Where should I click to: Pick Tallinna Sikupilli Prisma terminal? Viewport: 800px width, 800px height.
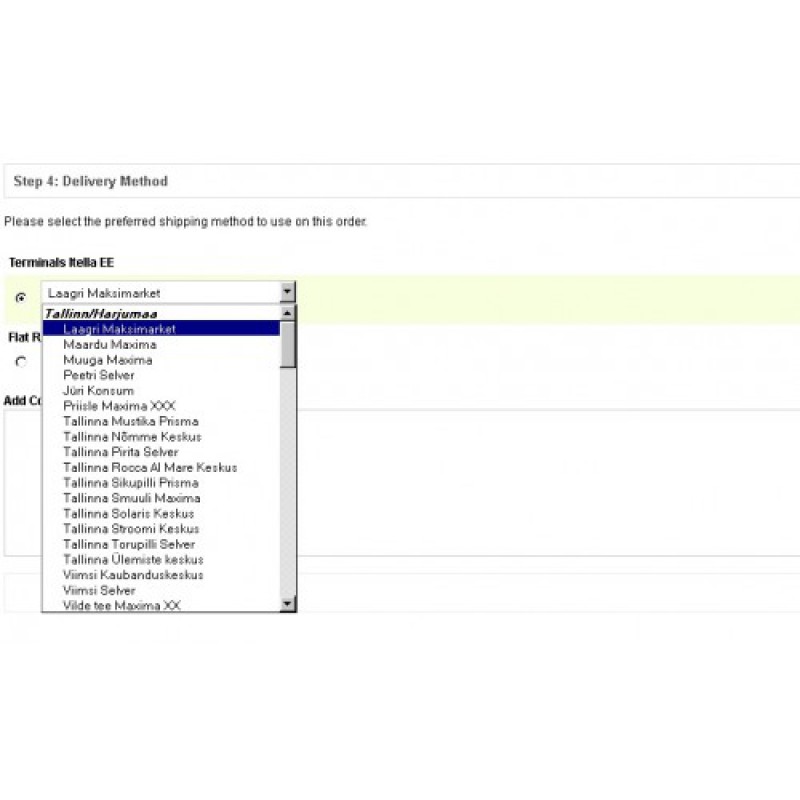coord(161,483)
